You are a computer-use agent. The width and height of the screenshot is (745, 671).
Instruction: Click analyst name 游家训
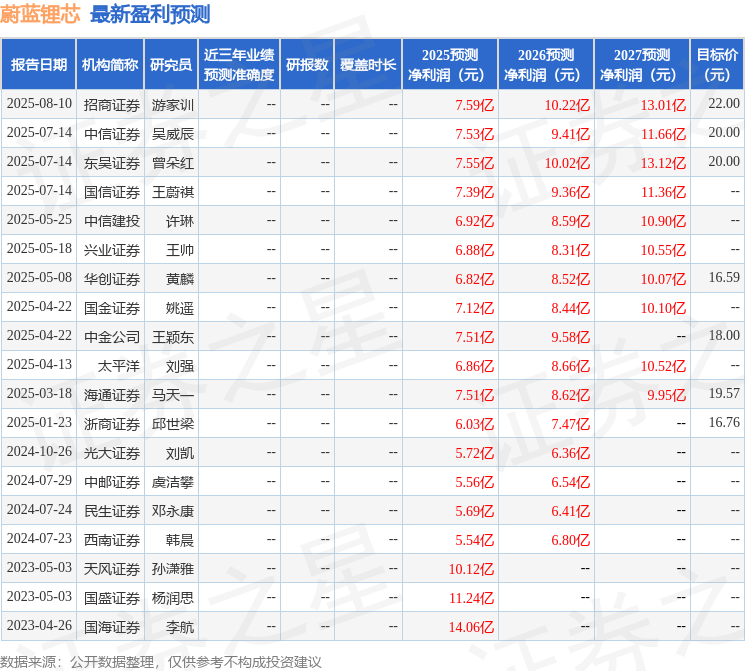(172, 105)
